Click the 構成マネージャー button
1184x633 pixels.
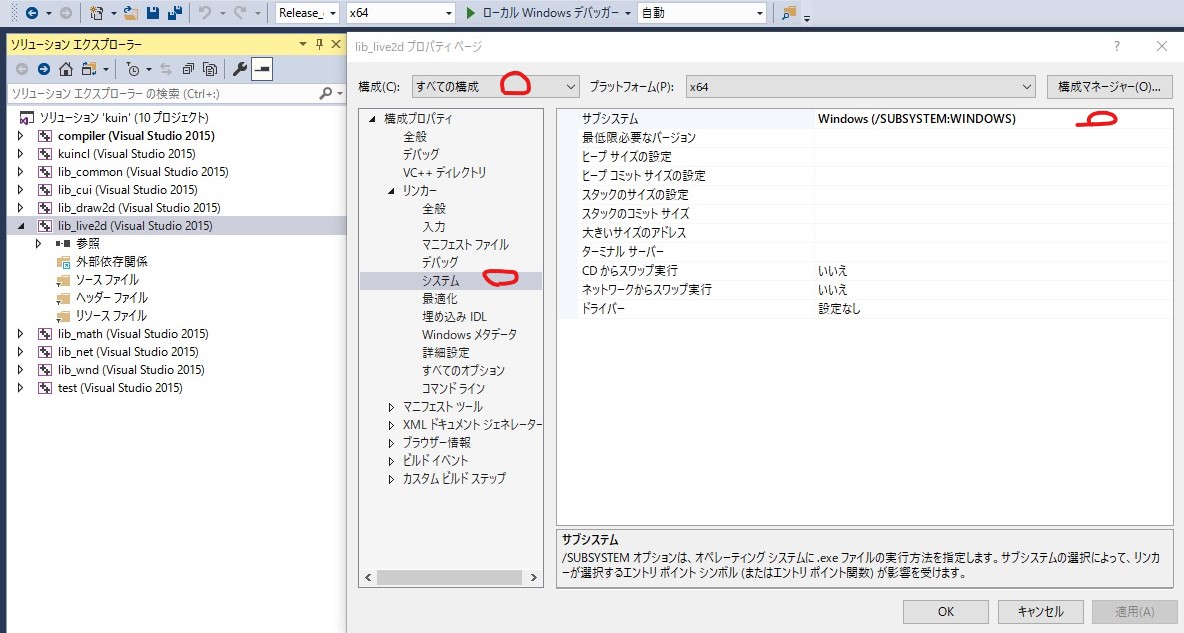tap(1109, 87)
